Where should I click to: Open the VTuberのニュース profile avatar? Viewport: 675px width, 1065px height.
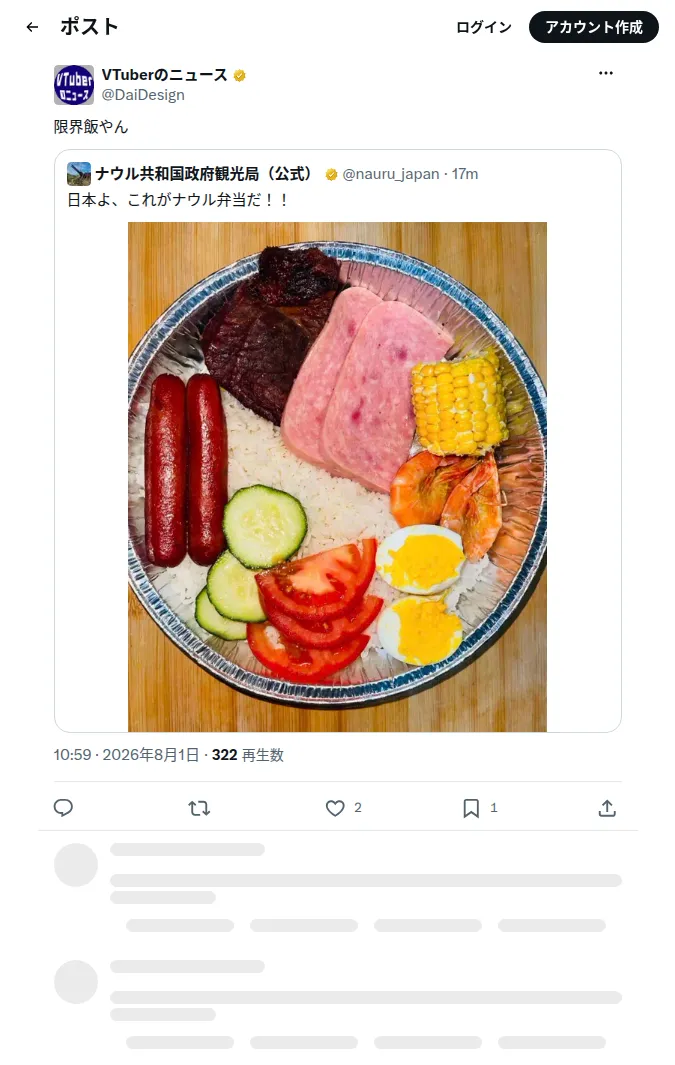tap(73, 85)
